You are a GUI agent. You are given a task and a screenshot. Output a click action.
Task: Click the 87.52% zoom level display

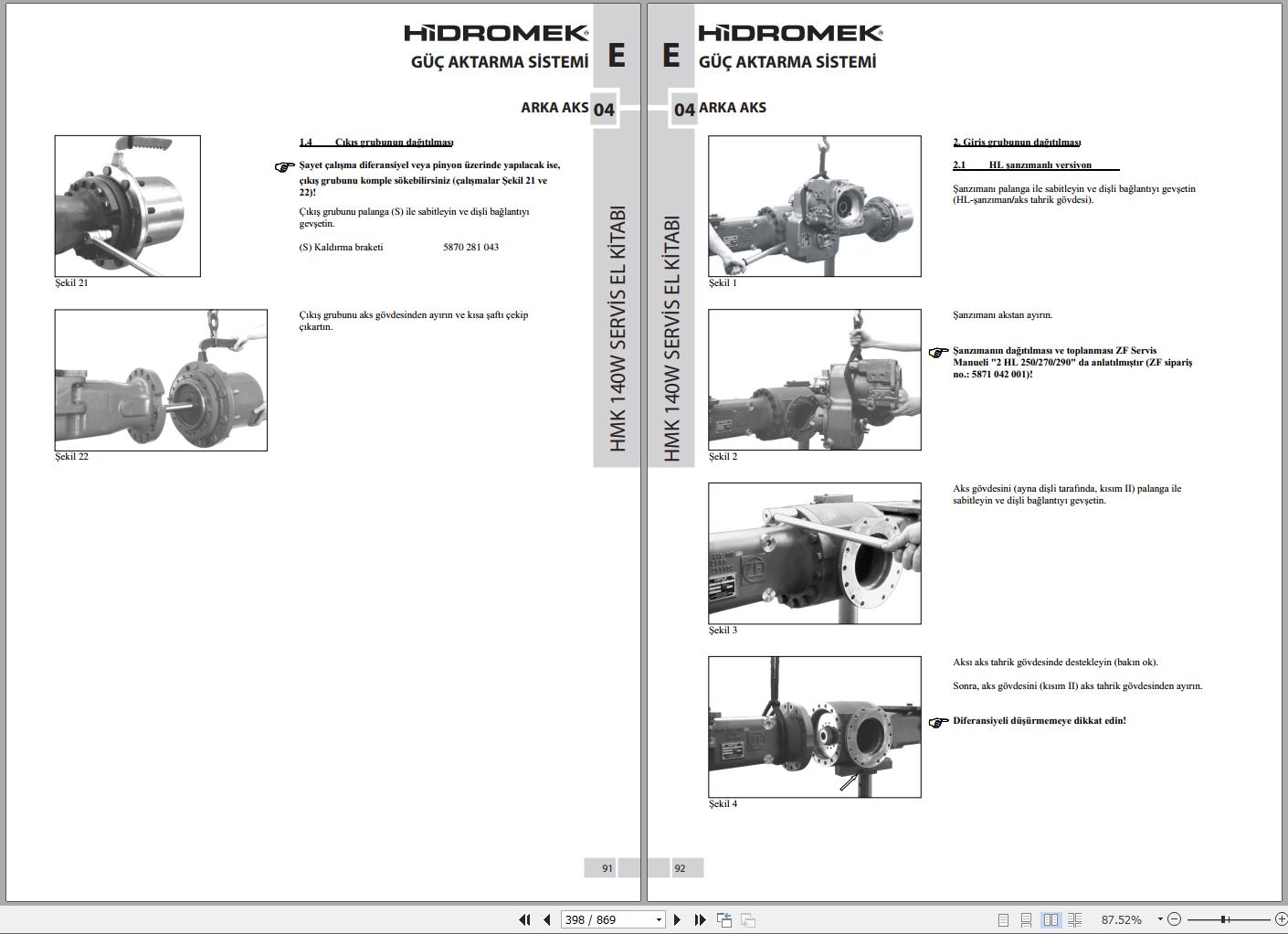[1123, 918]
